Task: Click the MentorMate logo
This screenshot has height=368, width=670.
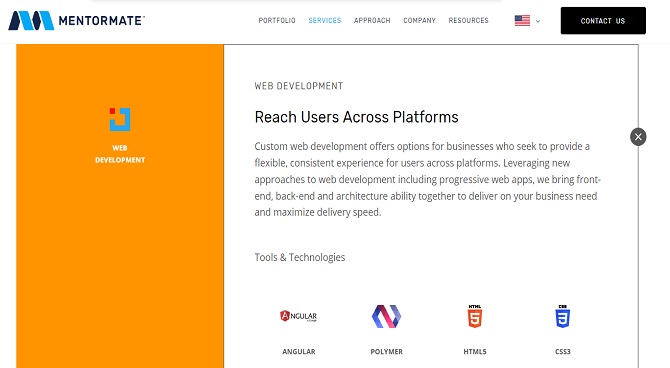Action: tap(76, 21)
